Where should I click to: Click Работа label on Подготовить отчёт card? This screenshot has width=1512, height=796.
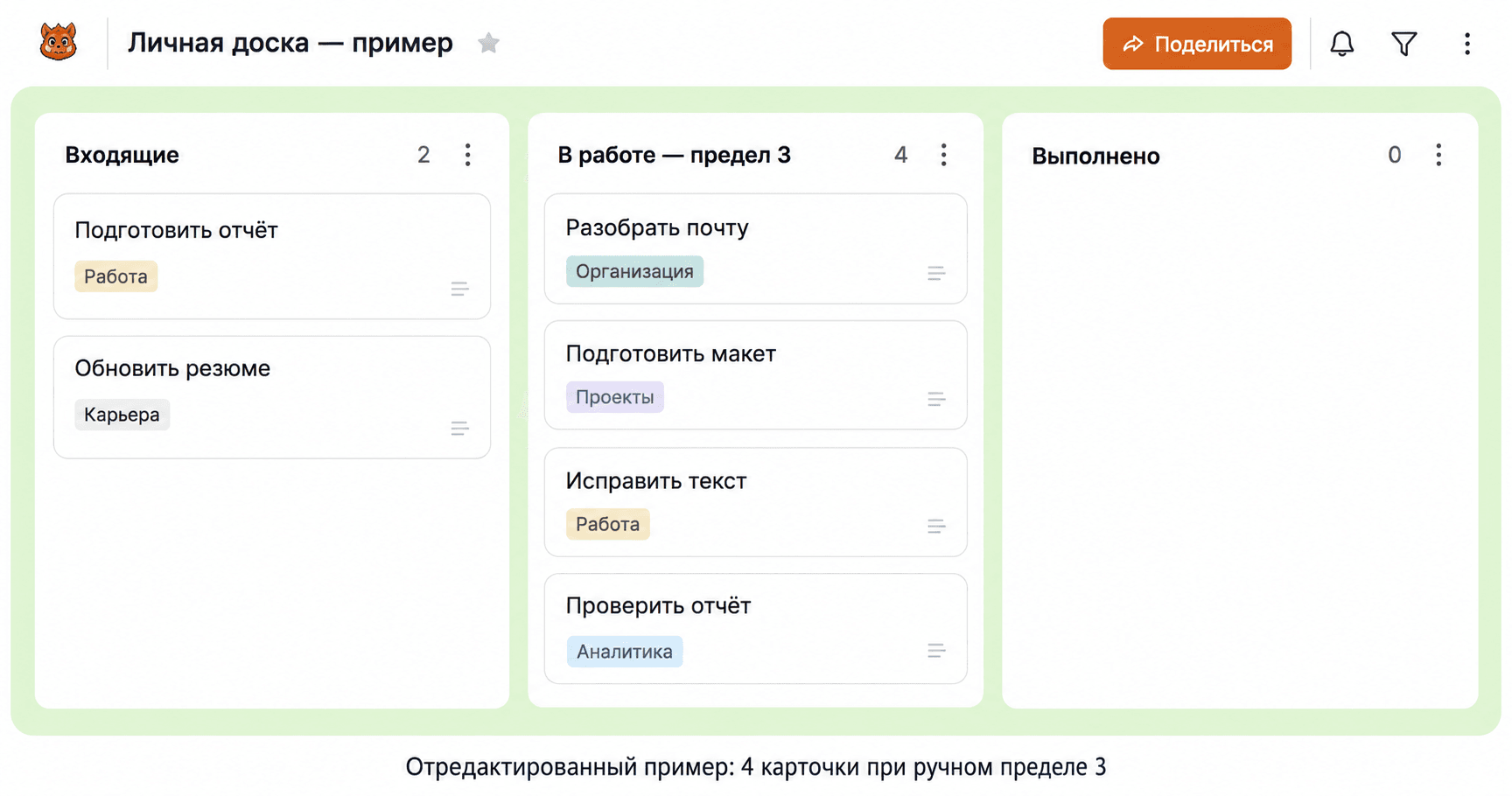point(115,276)
